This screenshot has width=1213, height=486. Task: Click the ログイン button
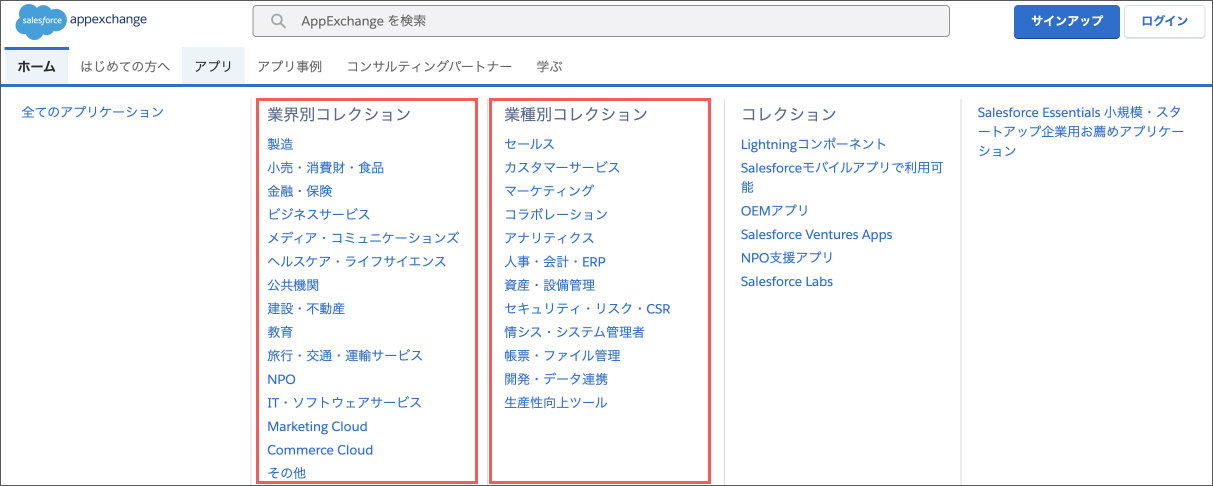(x=1164, y=21)
